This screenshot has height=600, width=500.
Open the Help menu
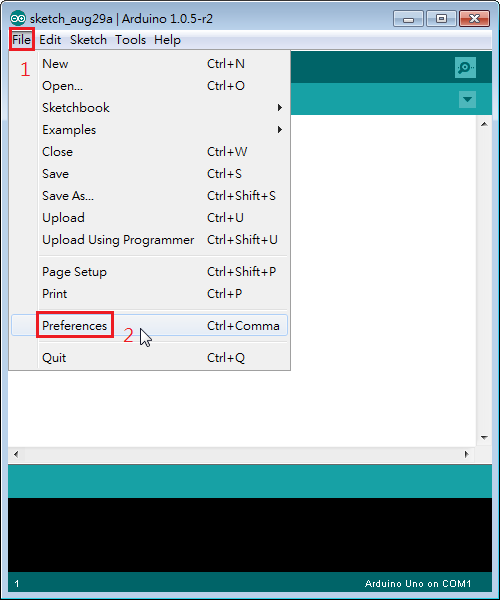(x=167, y=40)
